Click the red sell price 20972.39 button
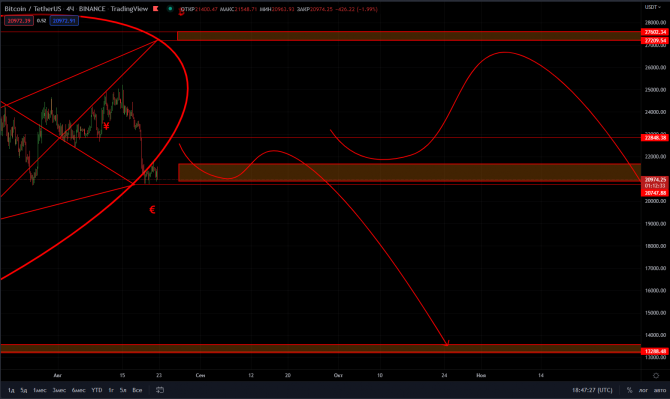 (19, 21)
